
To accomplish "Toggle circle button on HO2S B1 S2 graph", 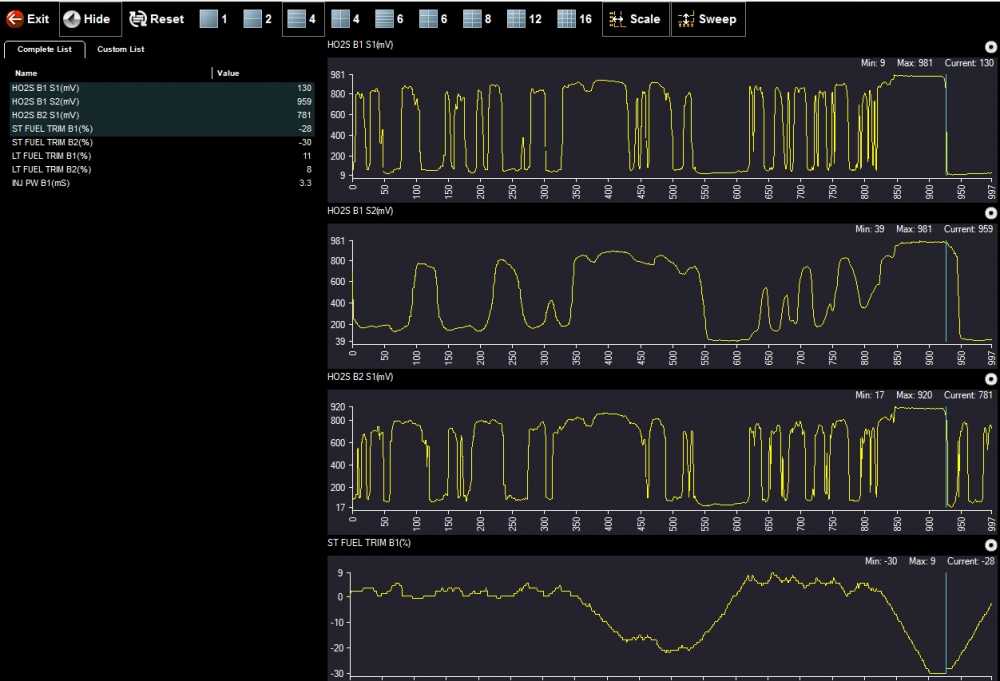I will (x=990, y=212).
